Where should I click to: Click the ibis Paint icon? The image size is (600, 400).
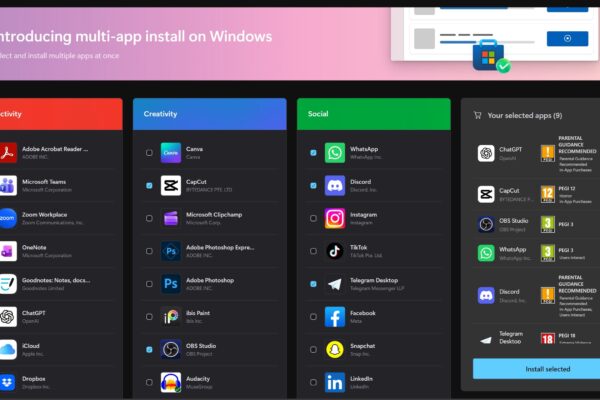(171, 317)
